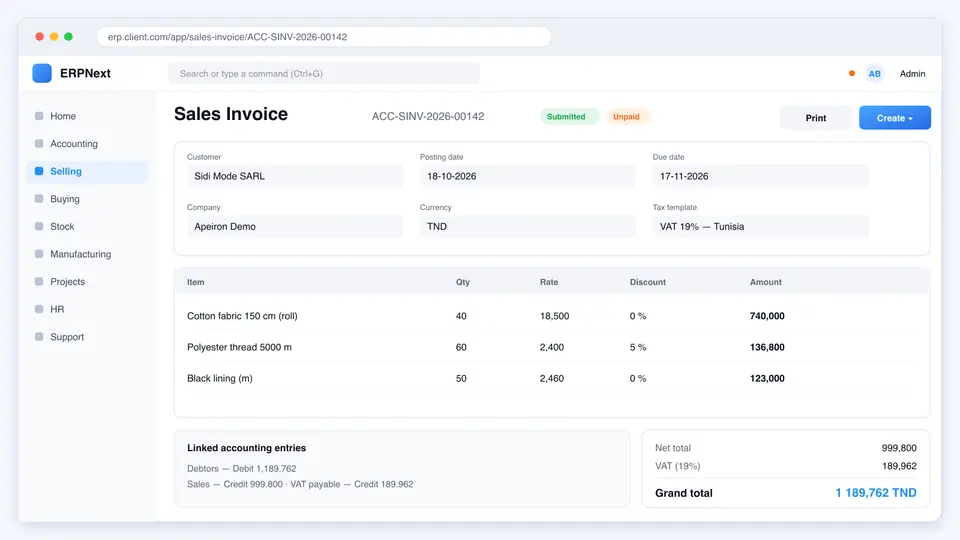Click the Posting date field 18-10-2026
960x540 pixels.
(528, 176)
